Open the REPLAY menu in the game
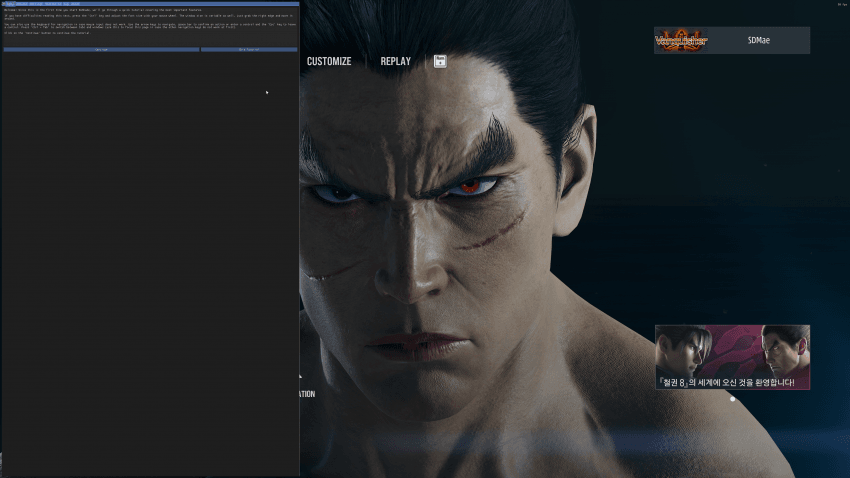Viewport: 850px width, 478px height. (x=395, y=61)
